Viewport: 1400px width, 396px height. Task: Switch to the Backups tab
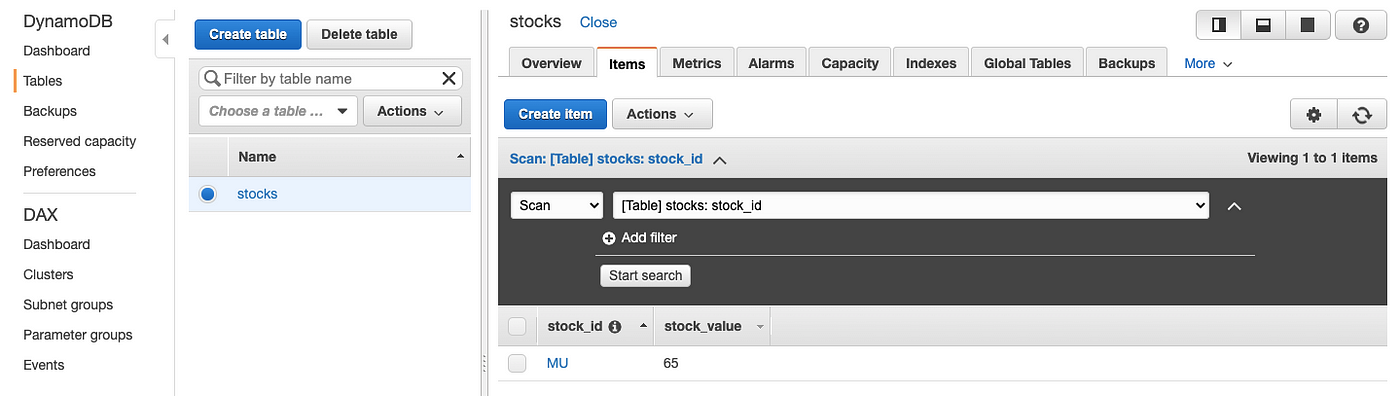point(1127,63)
